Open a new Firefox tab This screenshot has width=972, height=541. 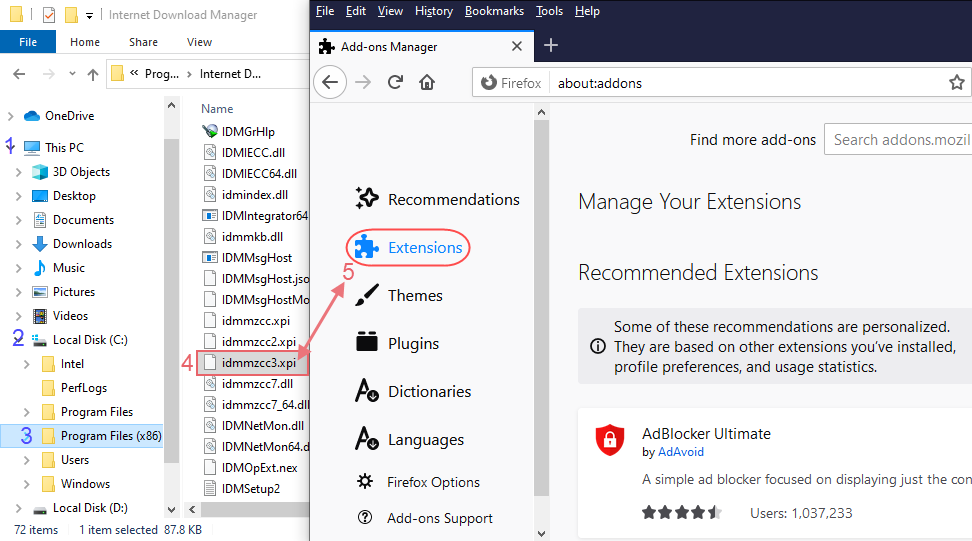coord(550,45)
